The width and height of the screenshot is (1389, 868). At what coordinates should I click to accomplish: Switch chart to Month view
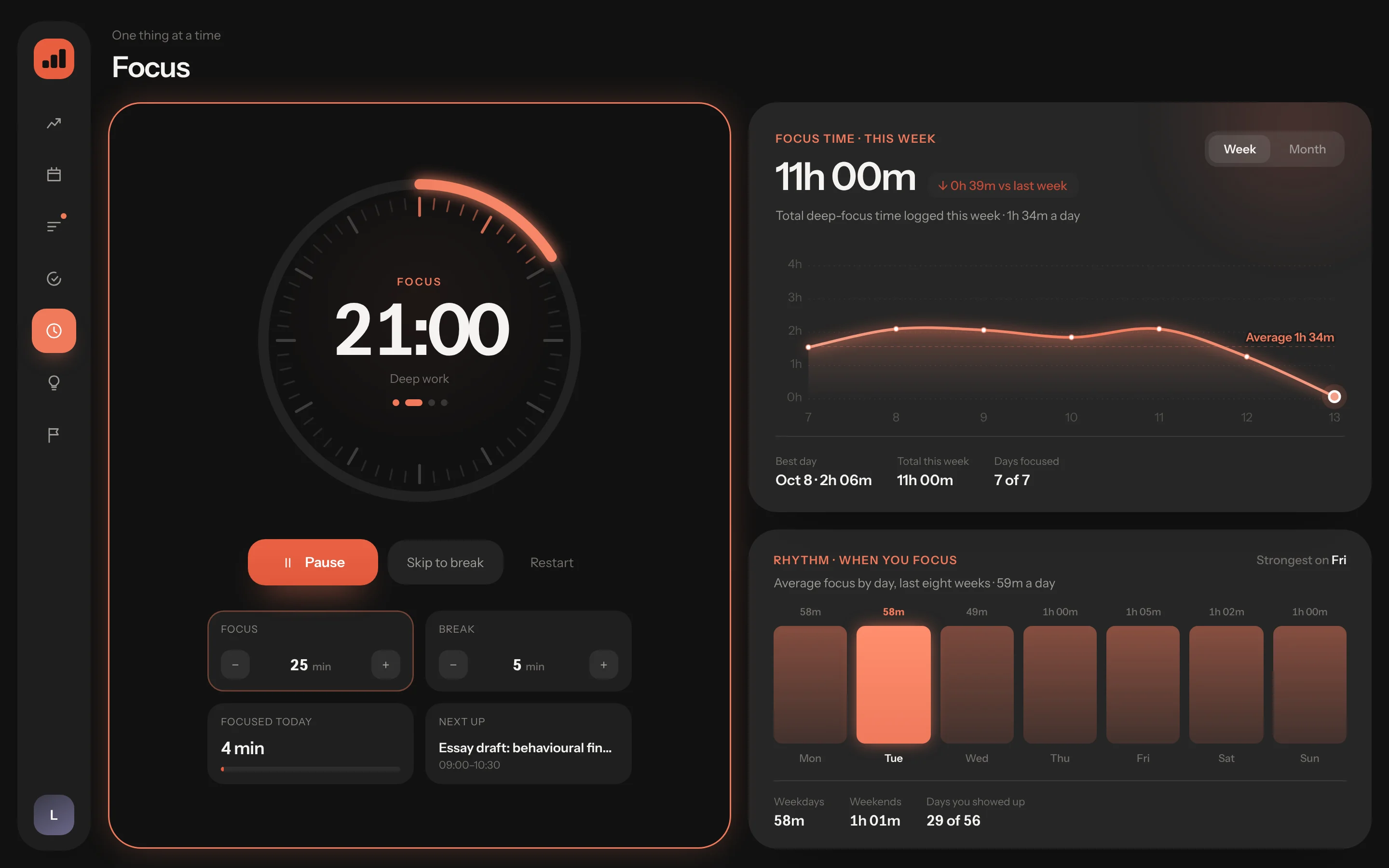pos(1307,149)
